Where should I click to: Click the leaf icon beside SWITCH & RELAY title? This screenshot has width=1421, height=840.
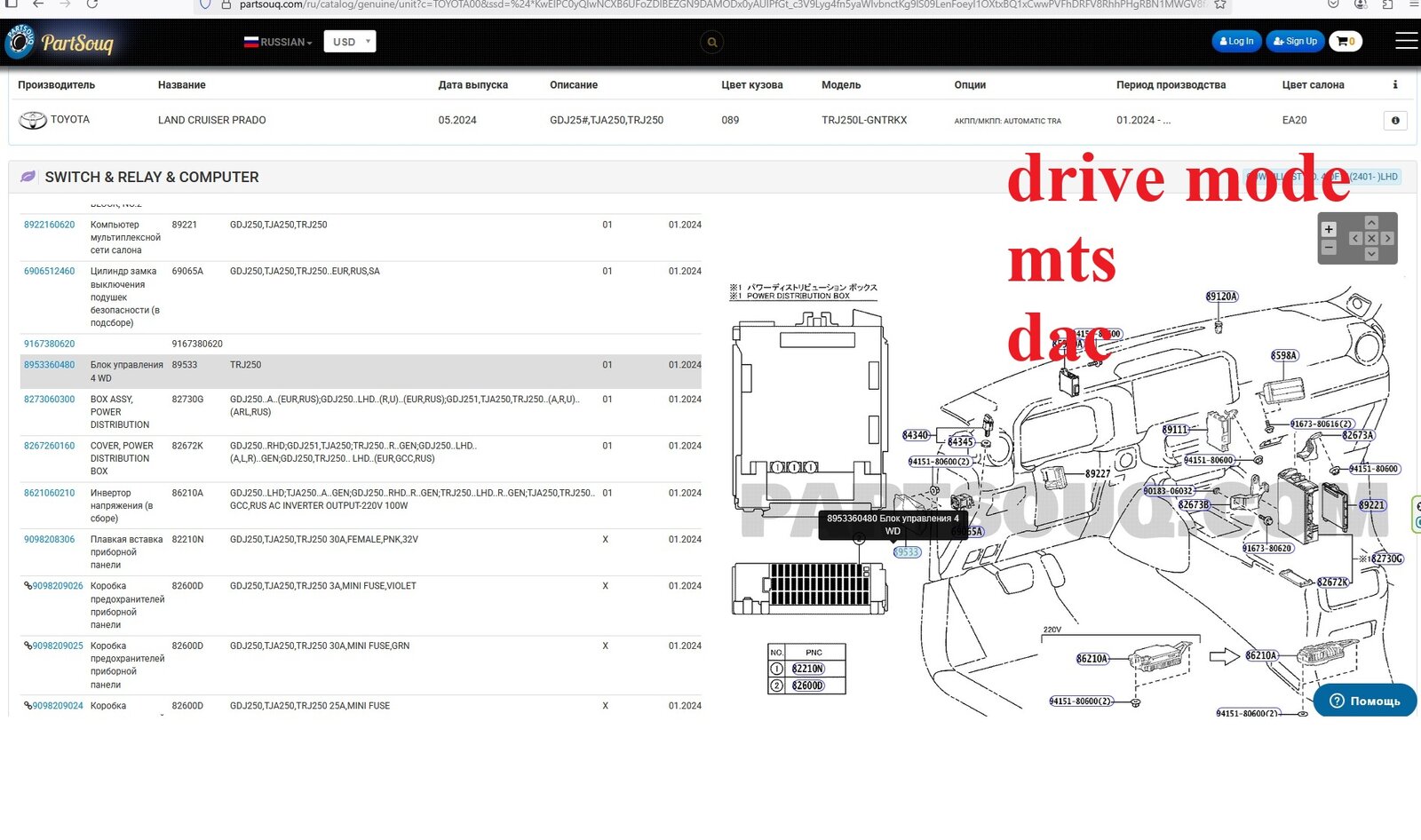(28, 177)
